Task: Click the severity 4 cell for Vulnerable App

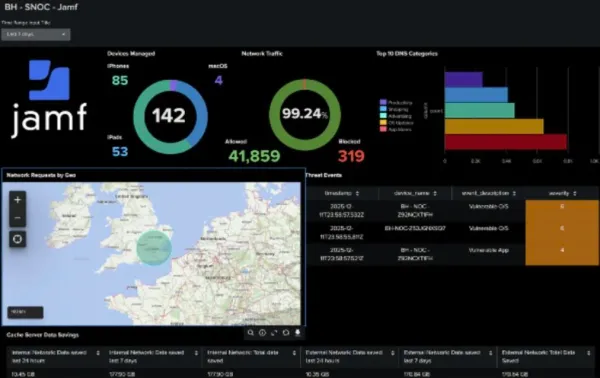Action: point(562,254)
